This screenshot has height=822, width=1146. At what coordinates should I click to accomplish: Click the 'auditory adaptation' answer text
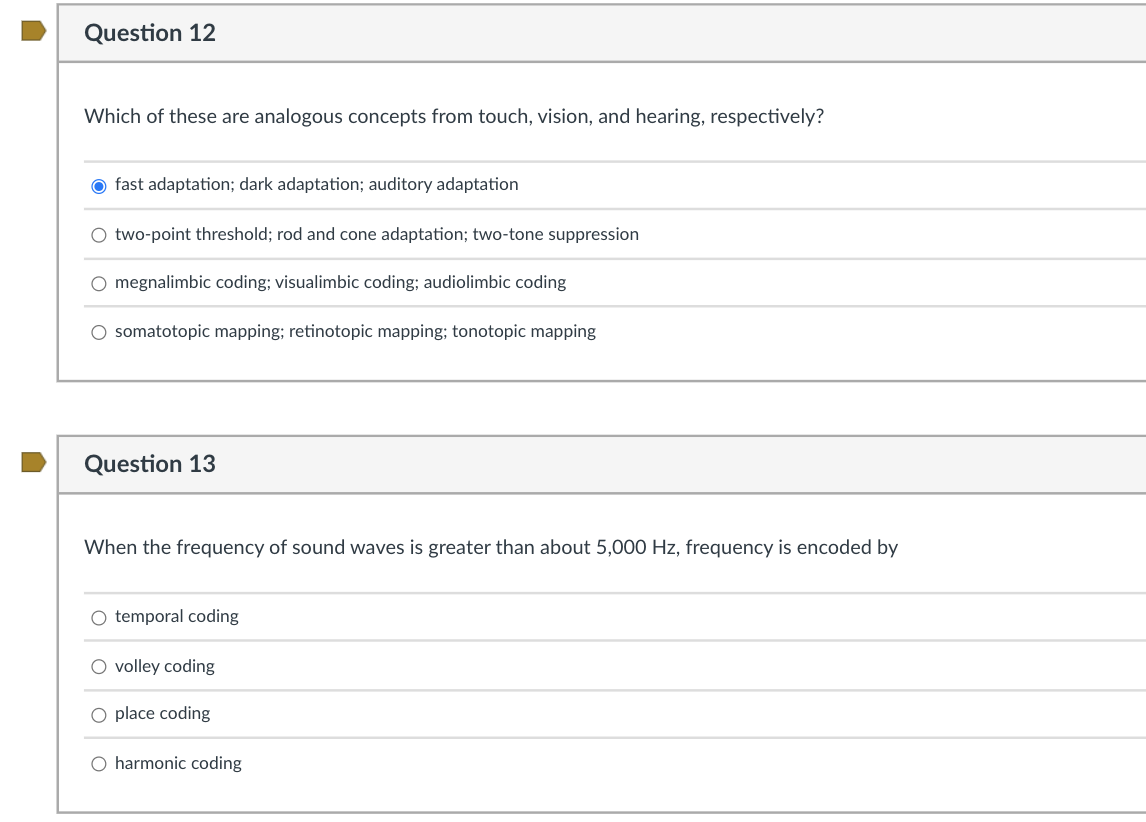[x=445, y=184]
